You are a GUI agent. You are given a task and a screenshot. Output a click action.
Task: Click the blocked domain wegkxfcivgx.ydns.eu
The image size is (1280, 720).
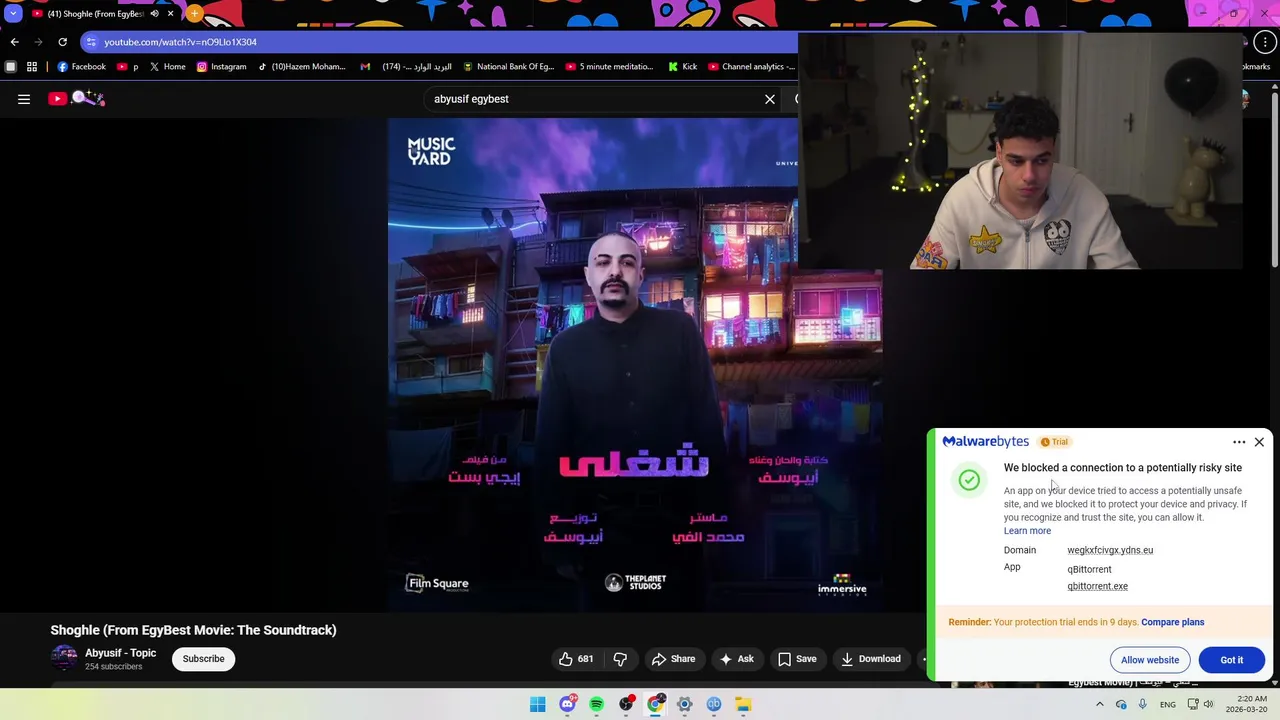click(1110, 550)
